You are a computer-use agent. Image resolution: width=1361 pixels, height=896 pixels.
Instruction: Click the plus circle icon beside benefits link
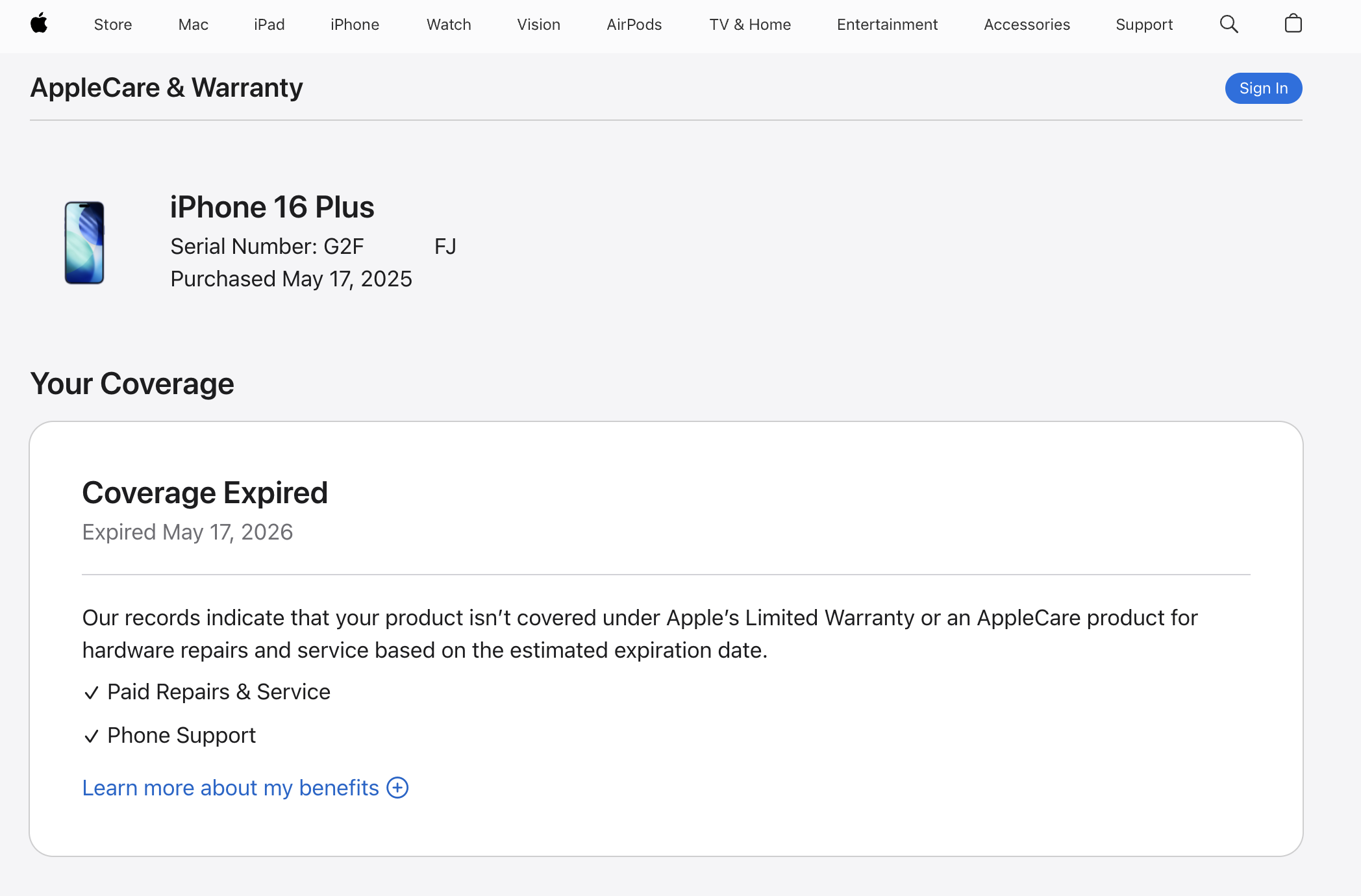click(397, 788)
